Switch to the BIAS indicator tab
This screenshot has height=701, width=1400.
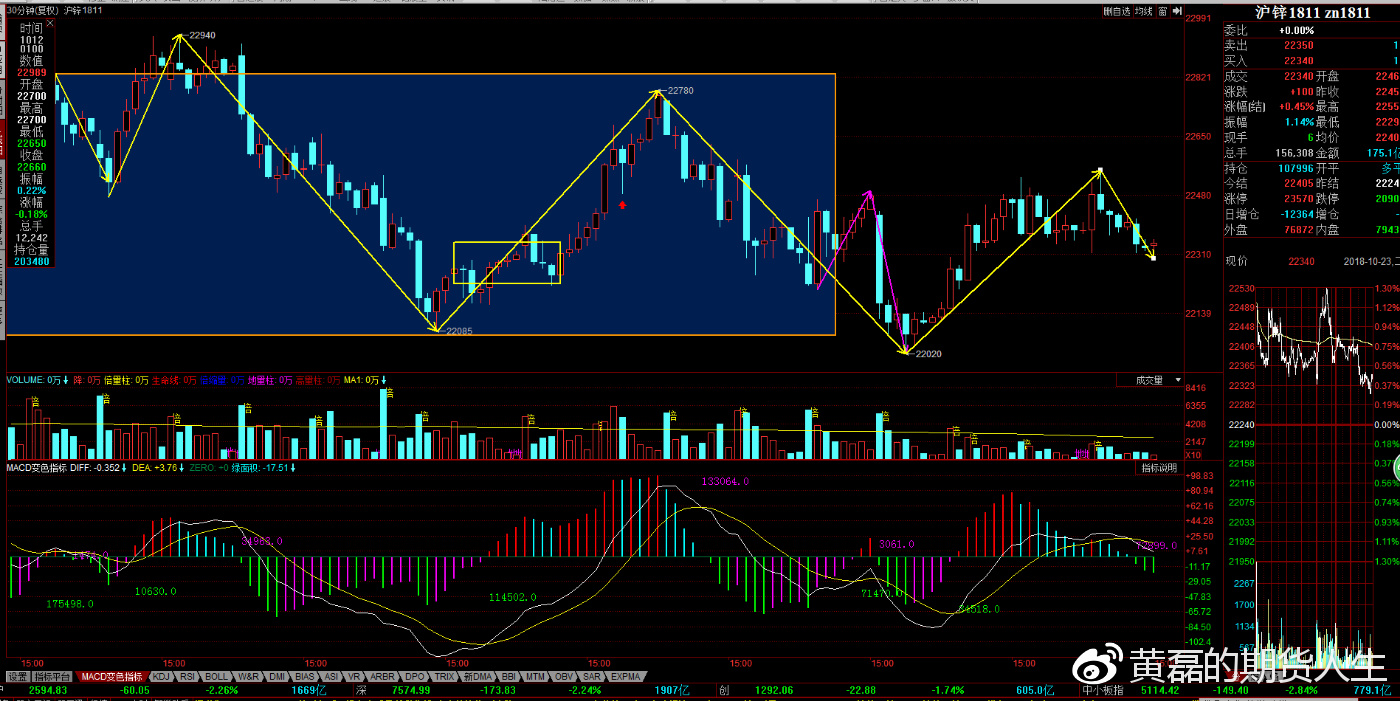(305, 677)
